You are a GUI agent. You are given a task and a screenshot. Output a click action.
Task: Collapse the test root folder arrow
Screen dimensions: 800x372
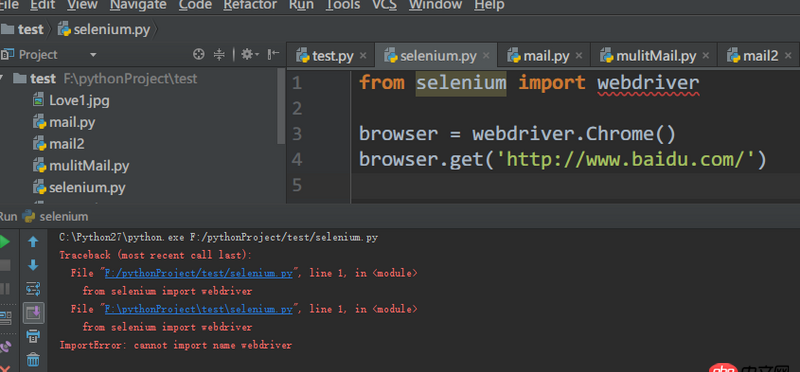click(2, 79)
